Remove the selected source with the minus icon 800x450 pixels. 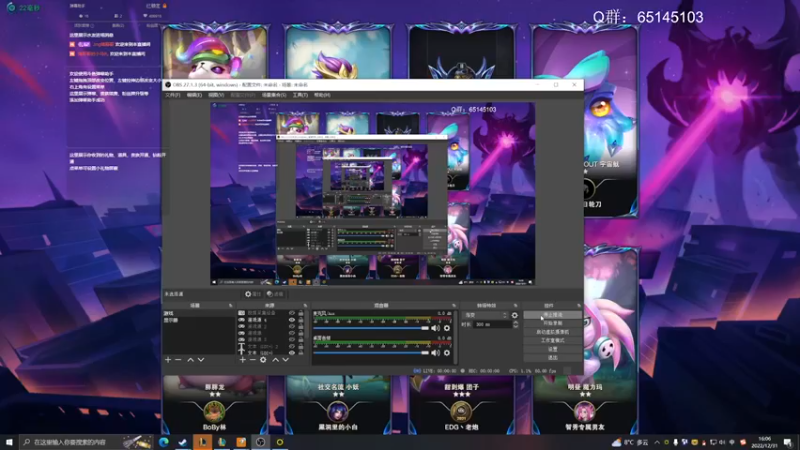click(x=253, y=360)
